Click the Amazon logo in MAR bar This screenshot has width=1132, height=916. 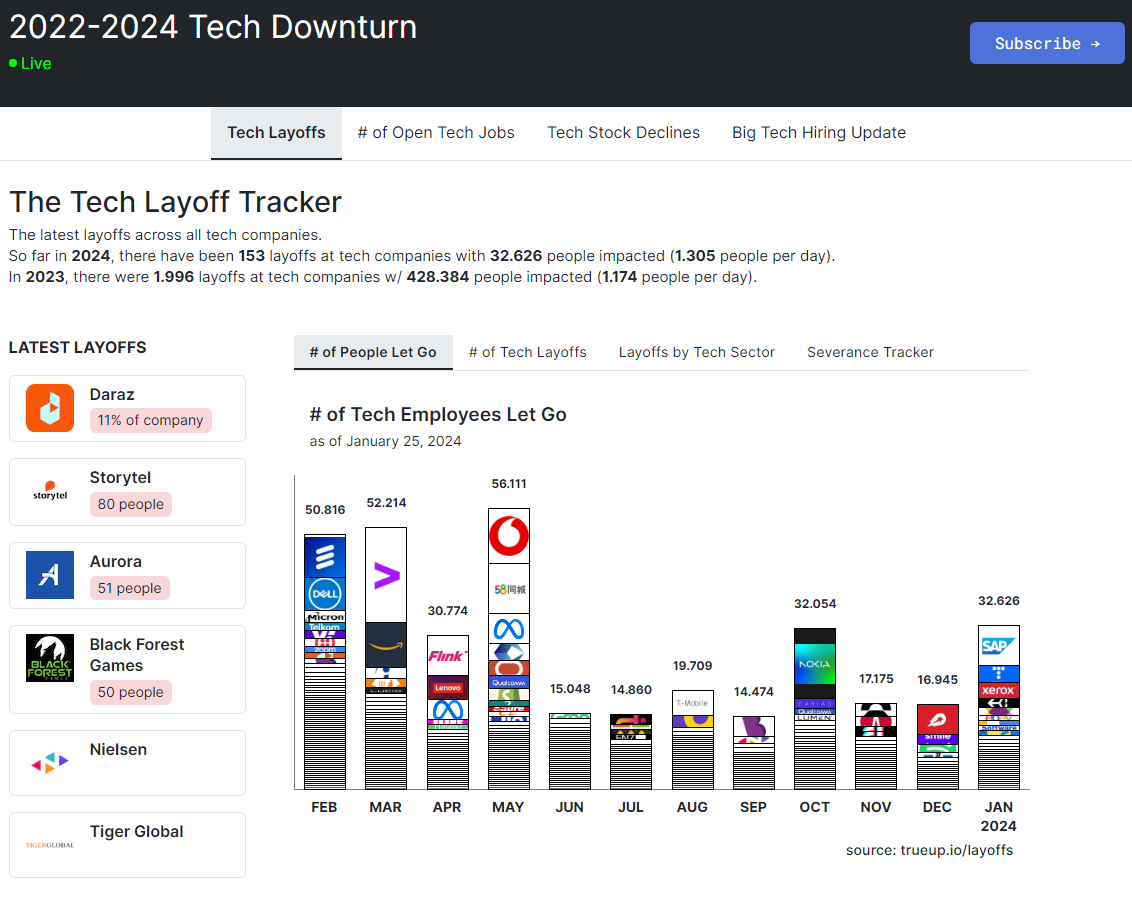pos(386,645)
